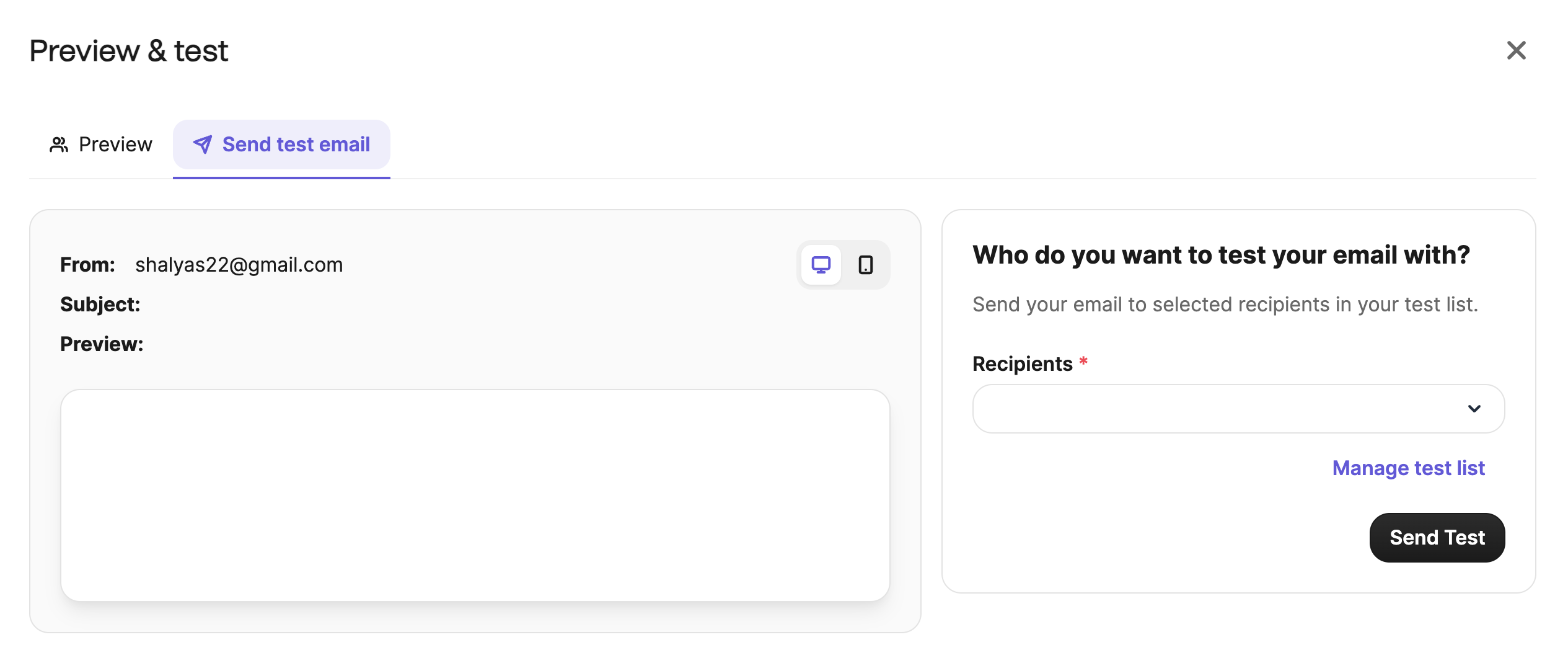Click the Preview & test title
The image size is (1568, 650).
click(129, 51)
